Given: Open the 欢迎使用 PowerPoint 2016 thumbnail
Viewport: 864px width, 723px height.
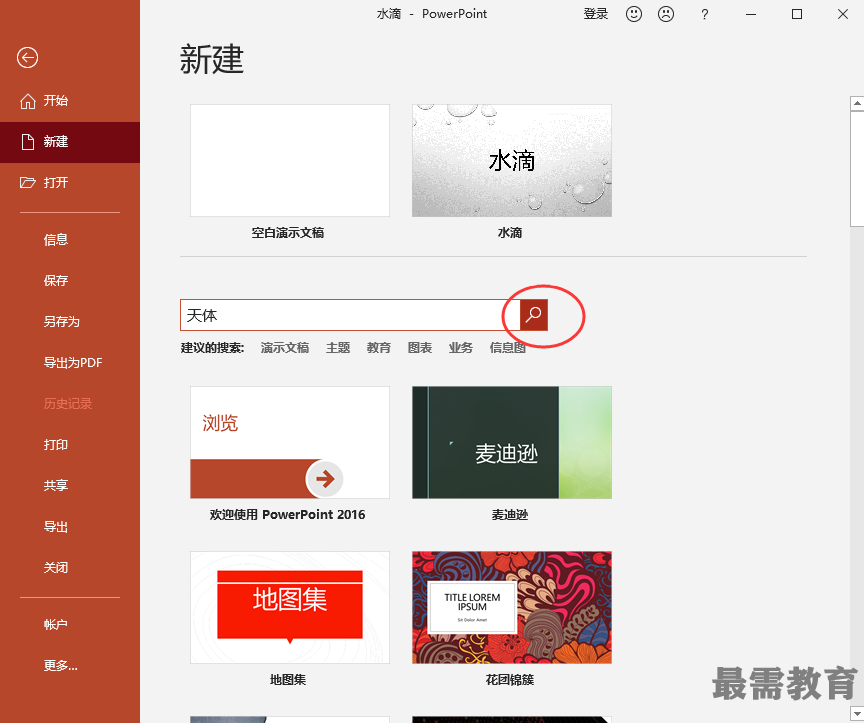Looking at the screenshot, I should click(x=290, y=443).
